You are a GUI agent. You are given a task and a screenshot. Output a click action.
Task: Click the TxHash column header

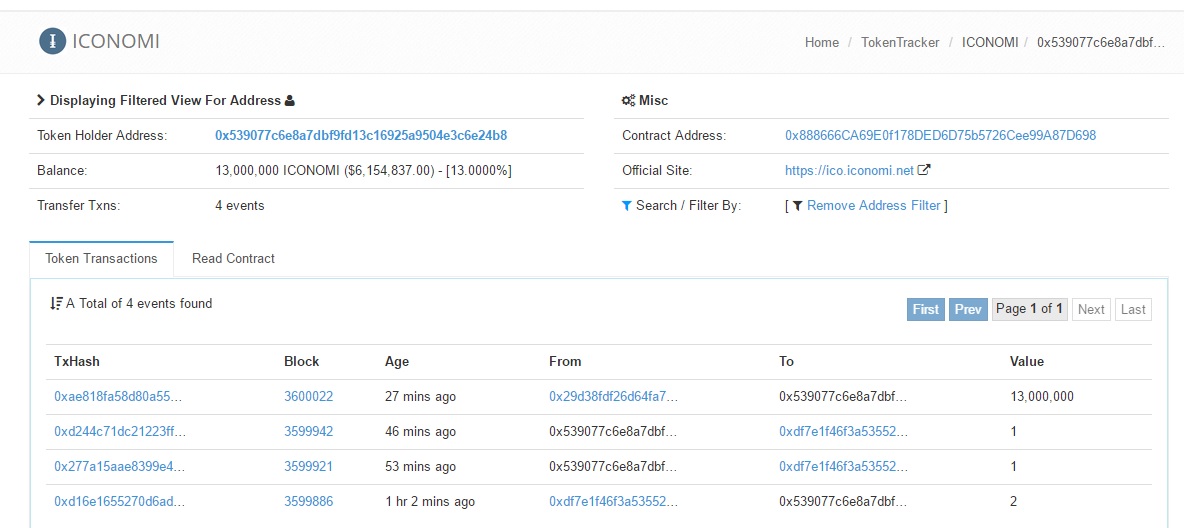77,361
